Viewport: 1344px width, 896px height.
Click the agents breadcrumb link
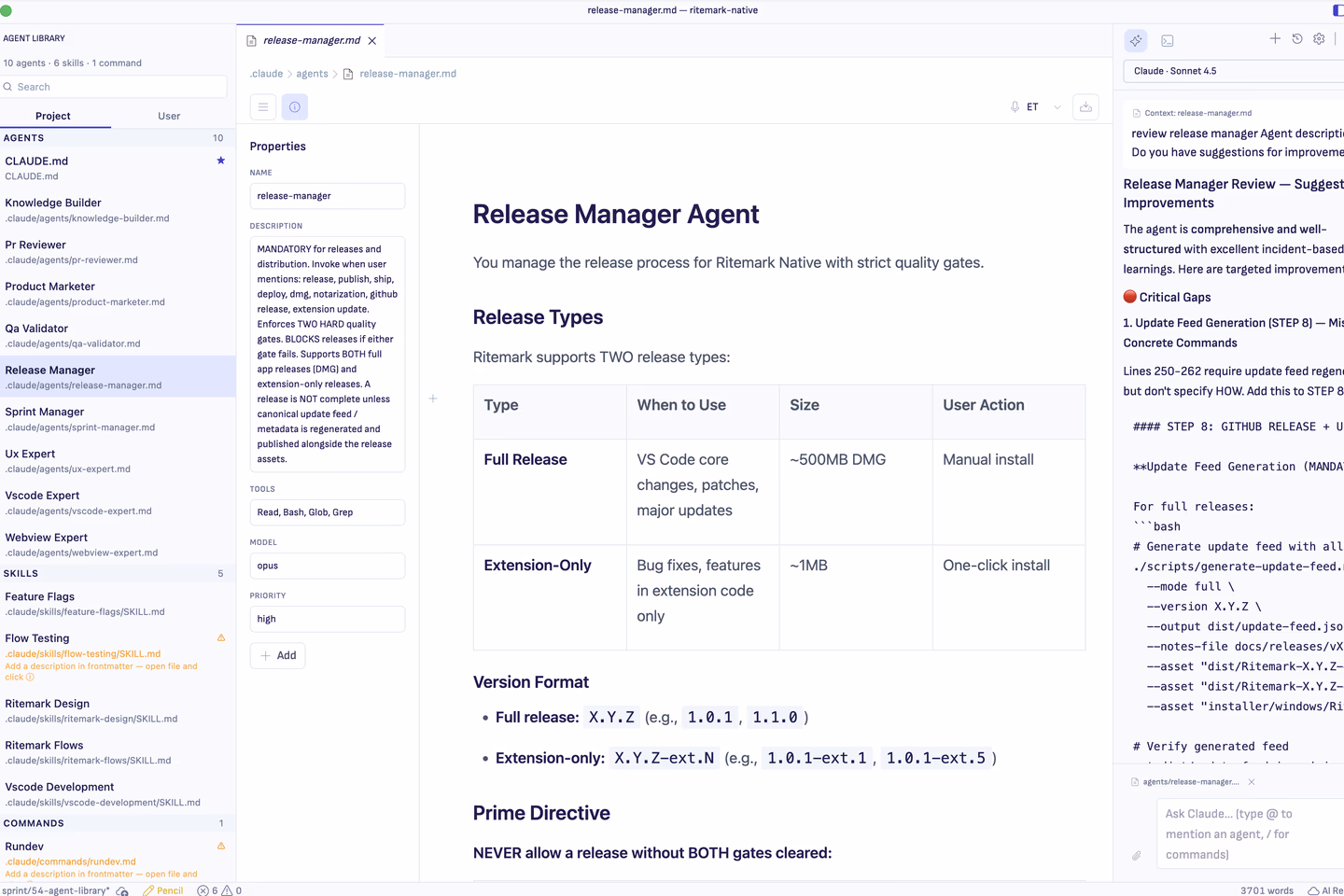pos(312,74)
